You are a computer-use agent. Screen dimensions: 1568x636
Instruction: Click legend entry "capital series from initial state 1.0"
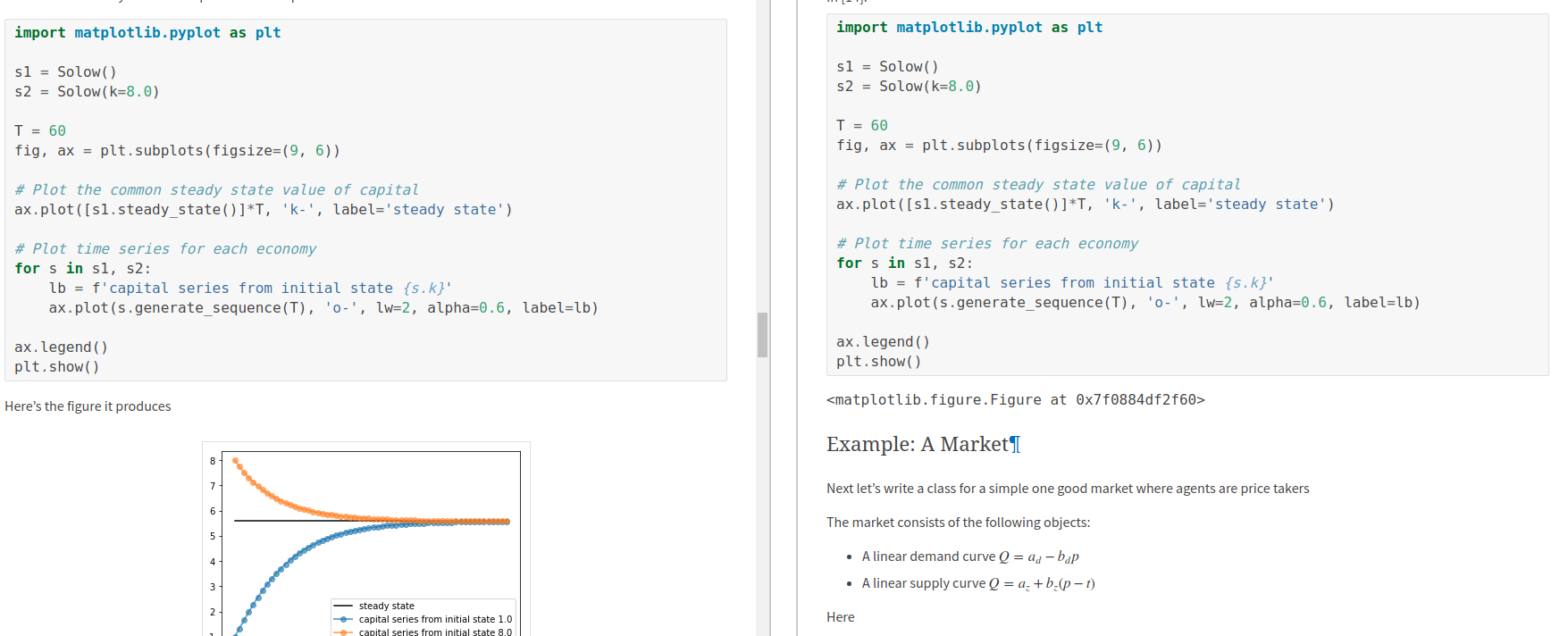423,619
